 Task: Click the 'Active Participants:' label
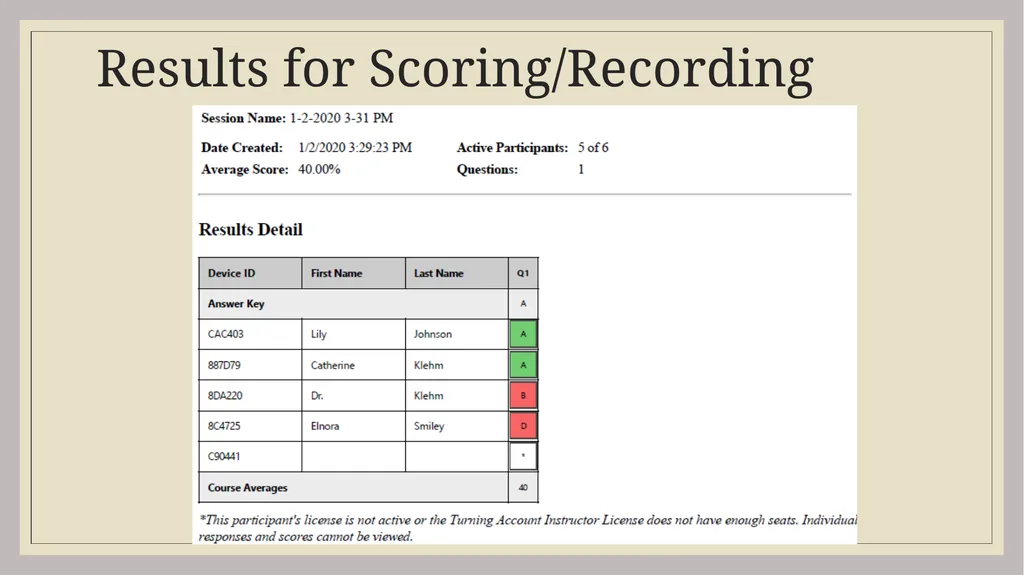[x=513, y=148]
